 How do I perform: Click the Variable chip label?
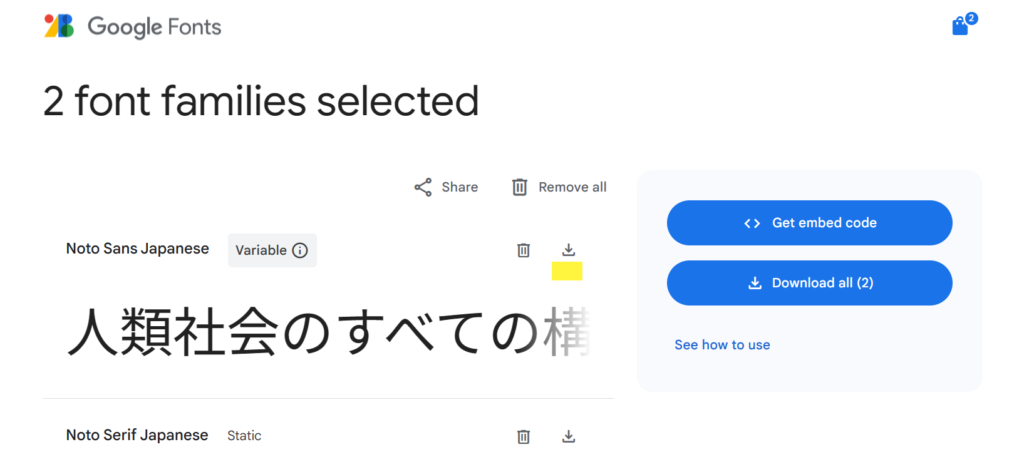(x=261, y=250)
